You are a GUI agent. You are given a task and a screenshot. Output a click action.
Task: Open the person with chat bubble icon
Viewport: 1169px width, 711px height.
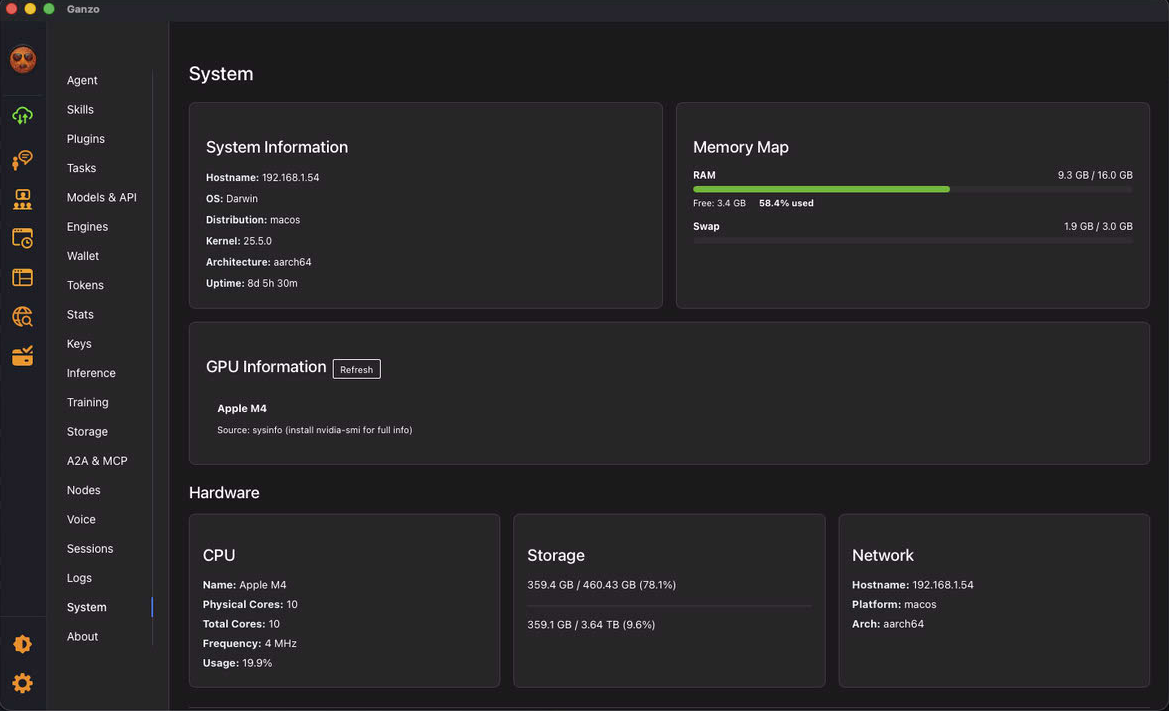pos(22,159)
